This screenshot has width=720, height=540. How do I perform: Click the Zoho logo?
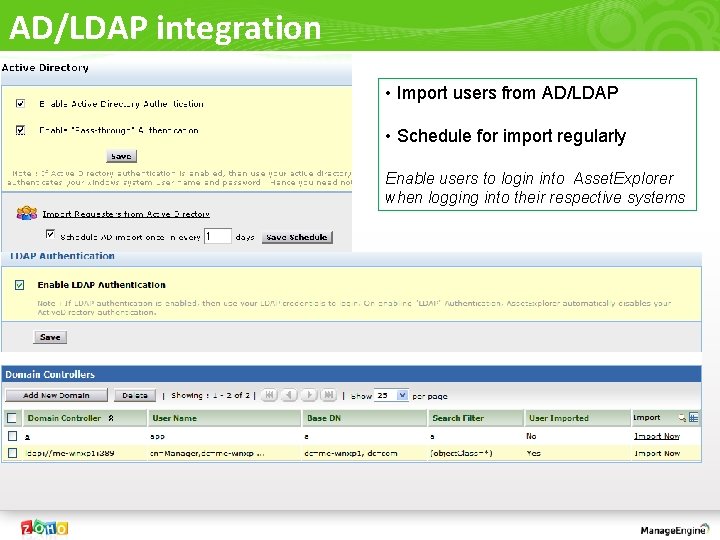44,528
